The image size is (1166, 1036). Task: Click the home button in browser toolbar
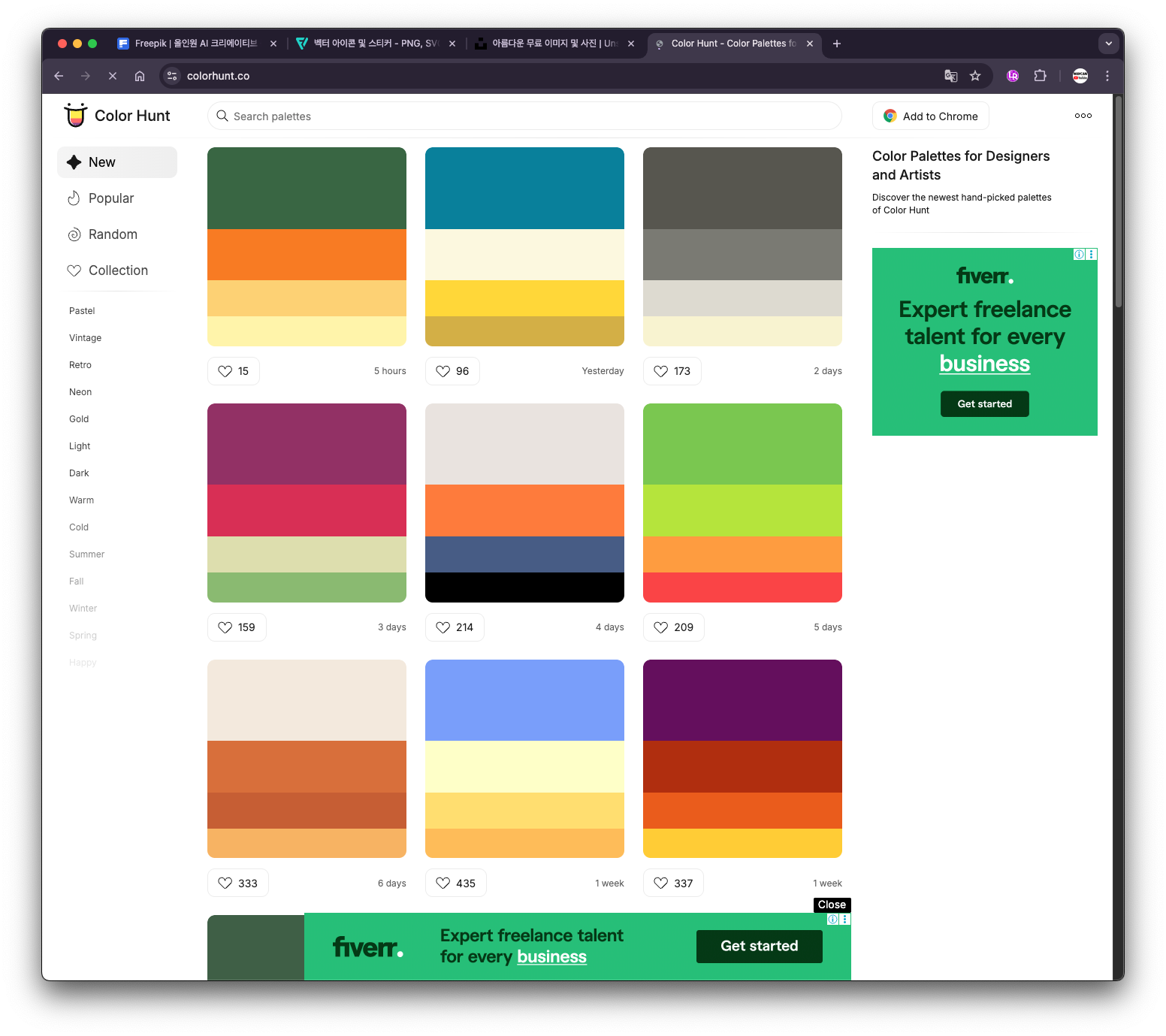[140, 76]
